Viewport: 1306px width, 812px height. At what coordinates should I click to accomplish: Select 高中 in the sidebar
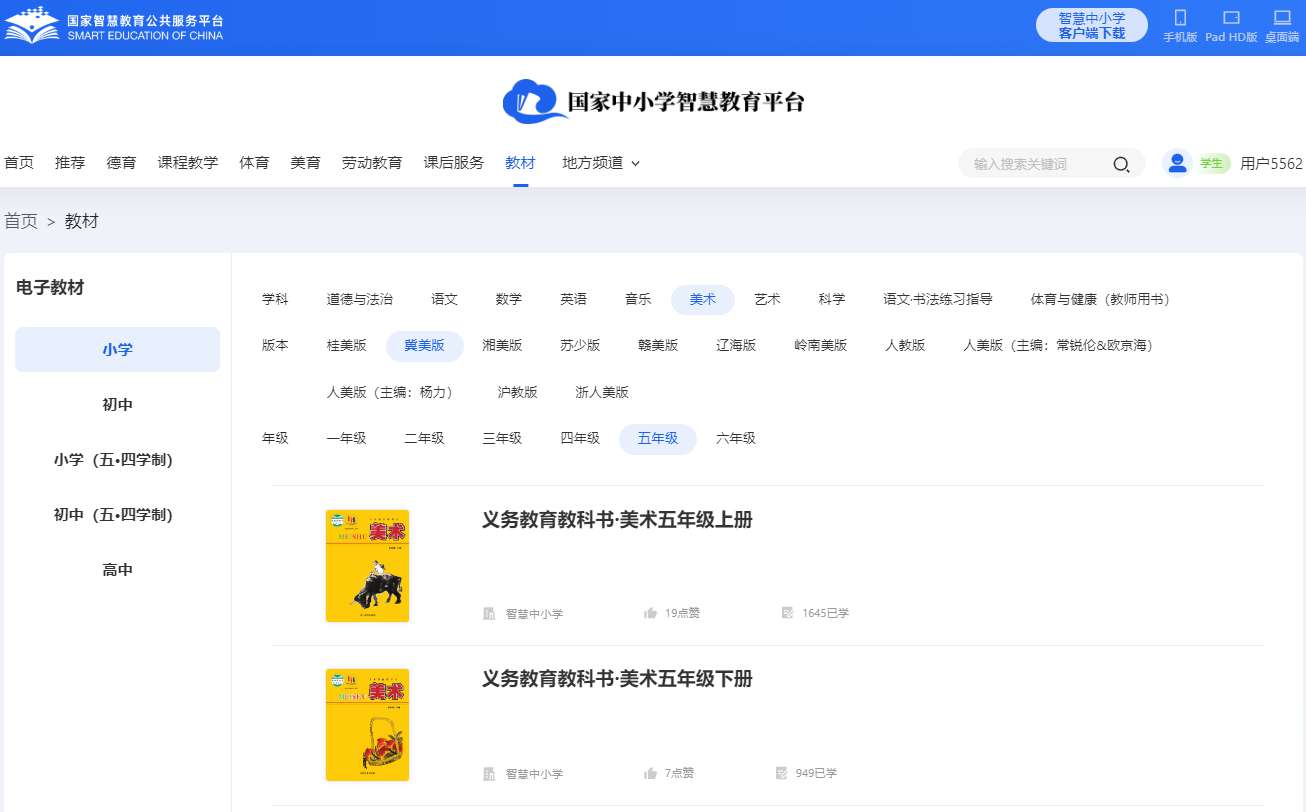(117, 570)
